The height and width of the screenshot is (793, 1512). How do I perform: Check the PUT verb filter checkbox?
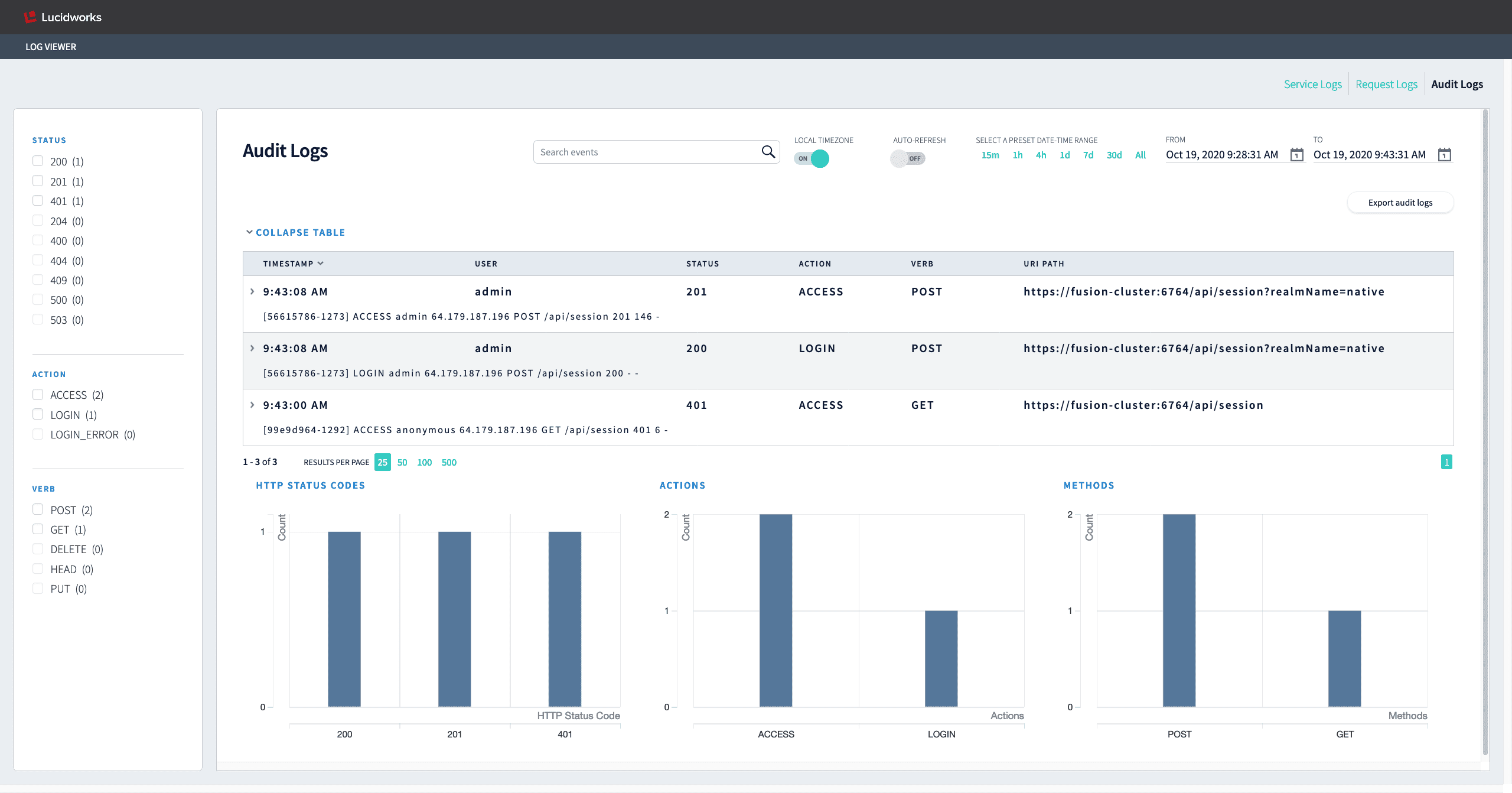click(38, 588)
